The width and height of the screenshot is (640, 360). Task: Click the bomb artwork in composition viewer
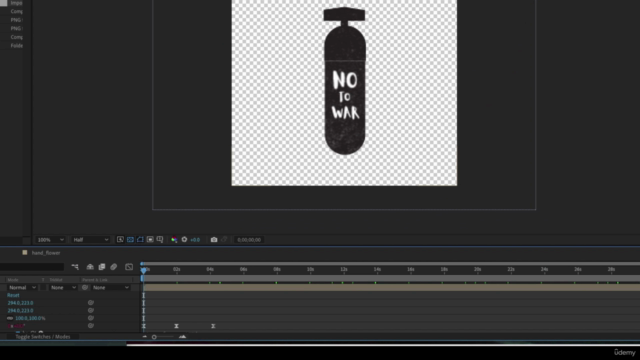(344, 81)
